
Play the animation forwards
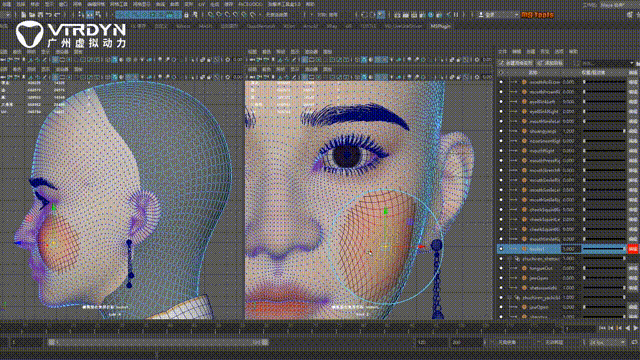tap(636, 328)
